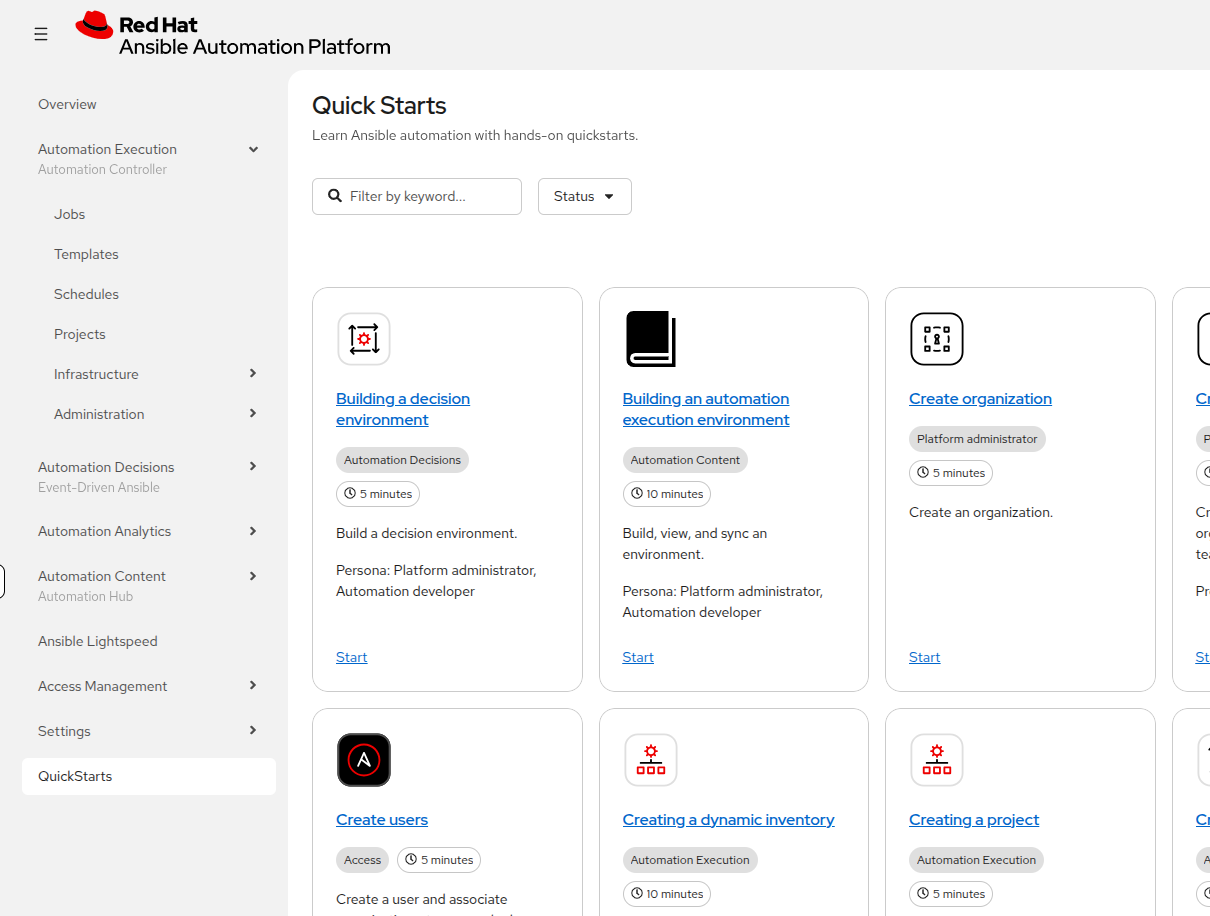Screen dimensions: 1210x916
Task: Start the Create organization quickstart
Action: click(924, 657)
